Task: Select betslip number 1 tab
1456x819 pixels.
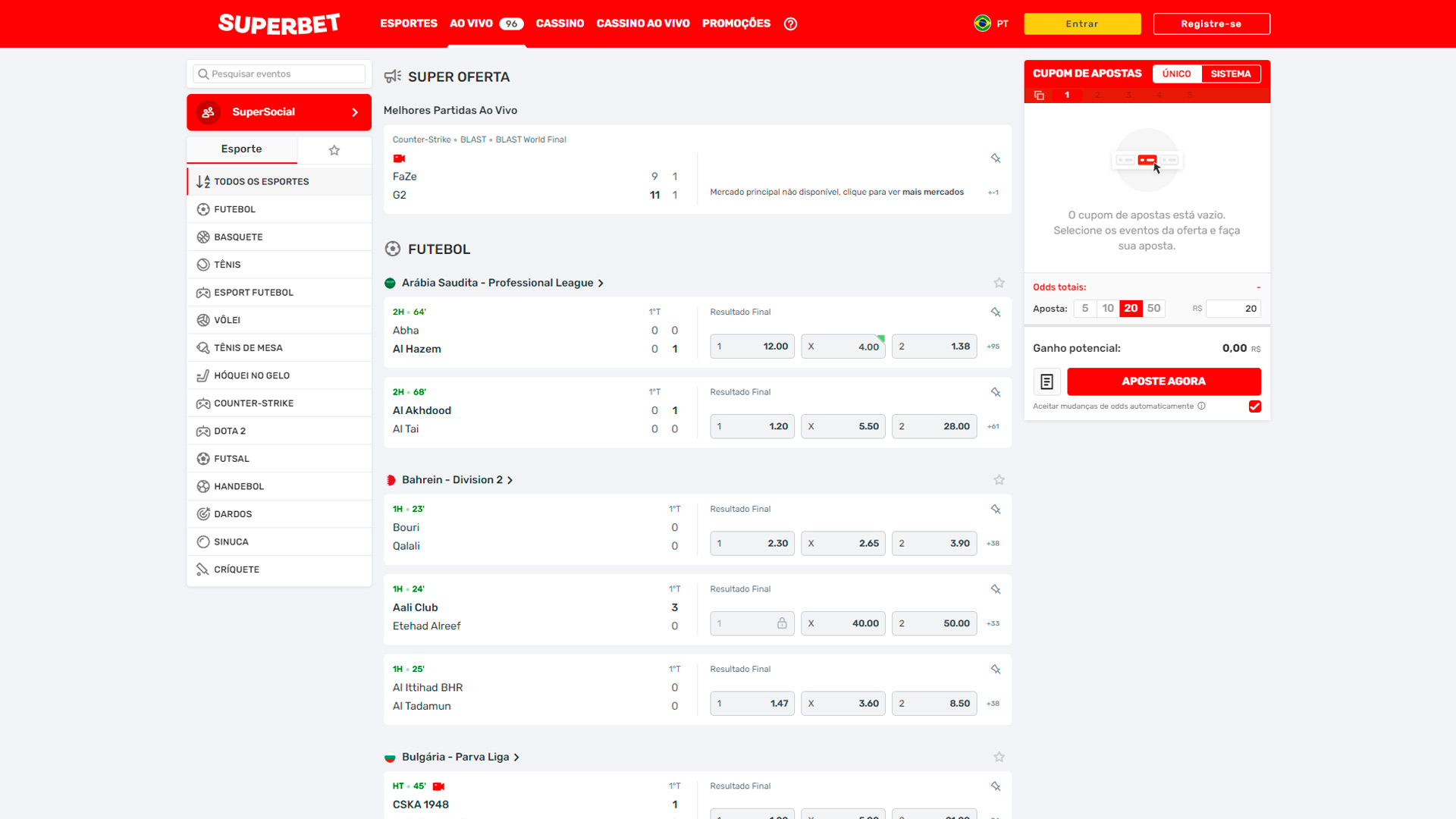Action: [x=1067, y=96]
